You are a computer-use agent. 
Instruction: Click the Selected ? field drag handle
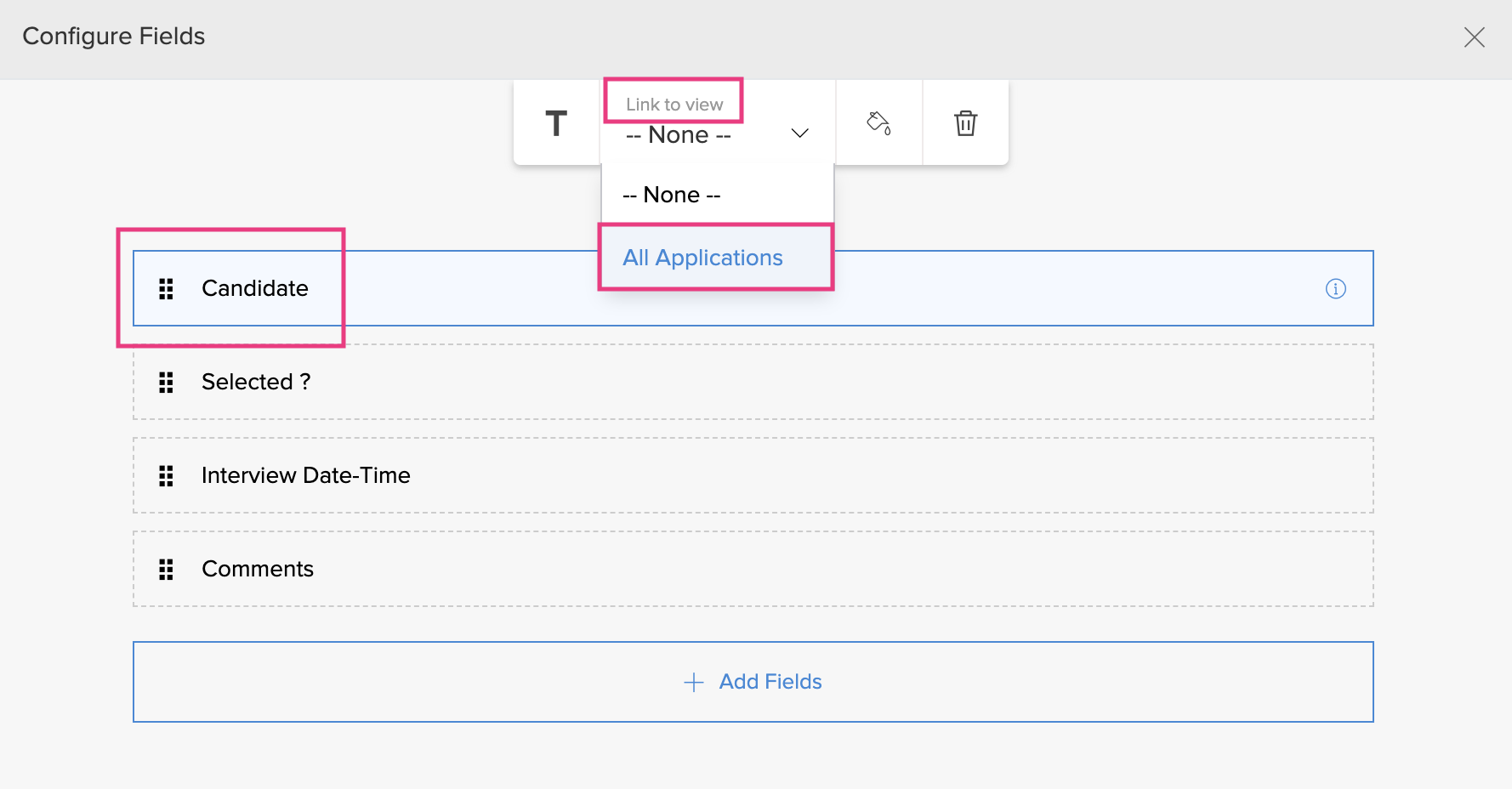click(x=167, y=383)
